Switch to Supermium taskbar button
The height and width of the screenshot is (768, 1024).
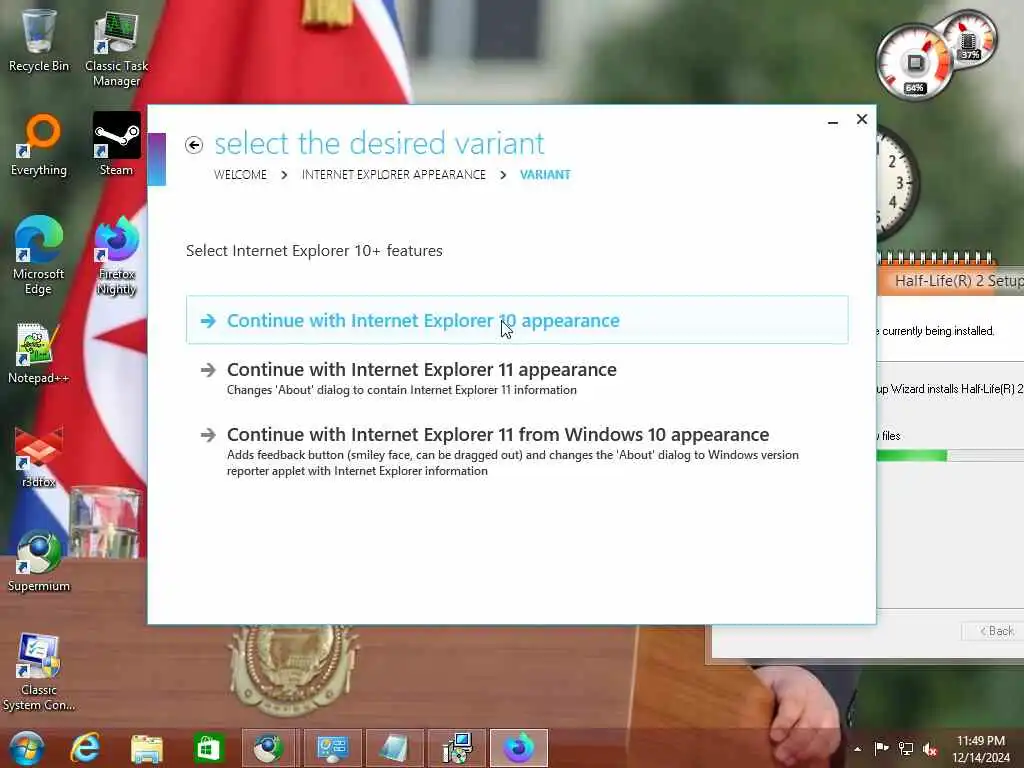[x=268, y=748]
